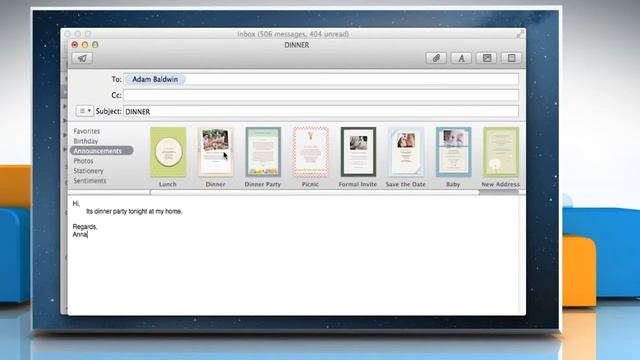Zoom the DINNER compose window
Screen dimensions: 640x360
95,44
